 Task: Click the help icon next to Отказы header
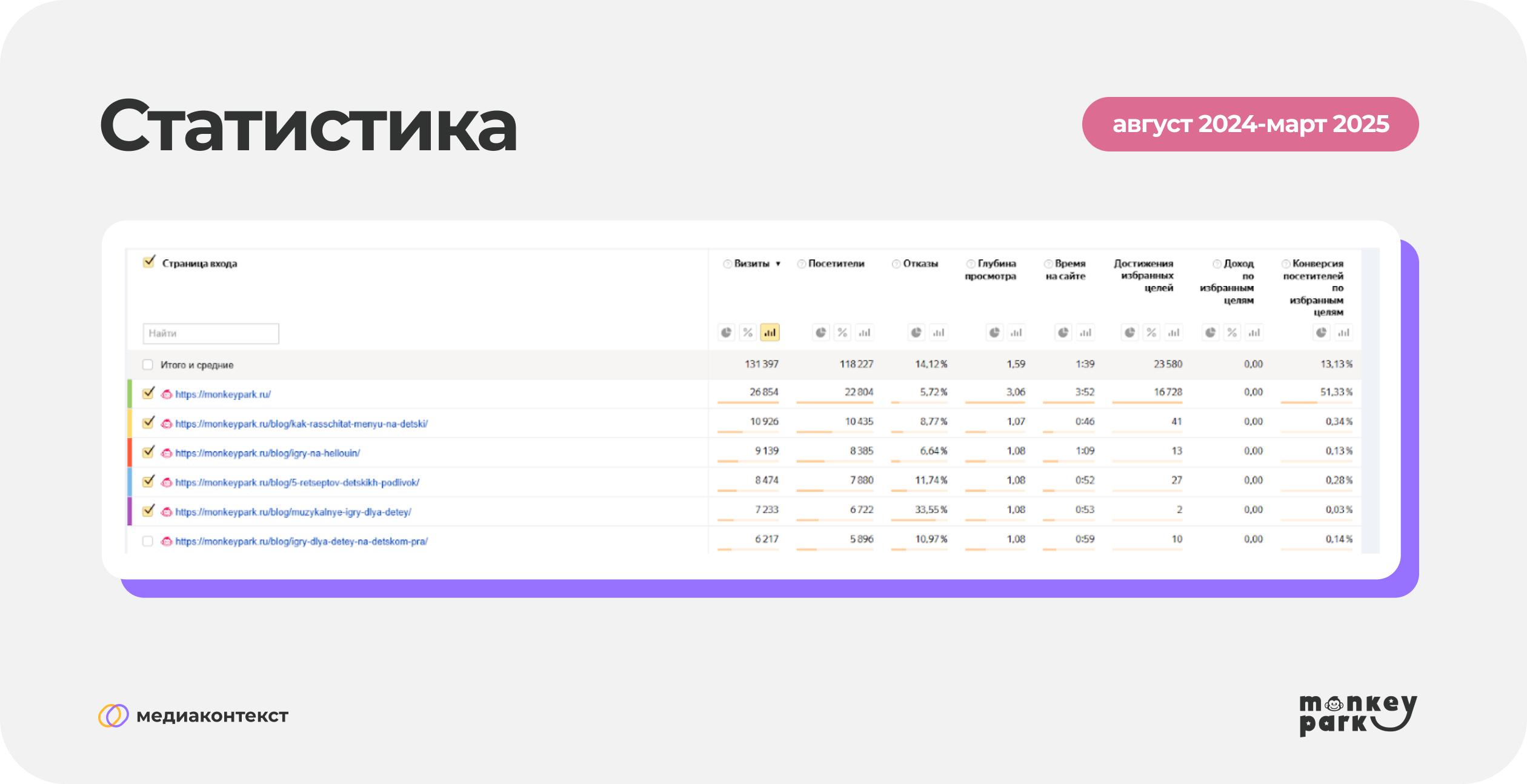click(x=896, y=264)
